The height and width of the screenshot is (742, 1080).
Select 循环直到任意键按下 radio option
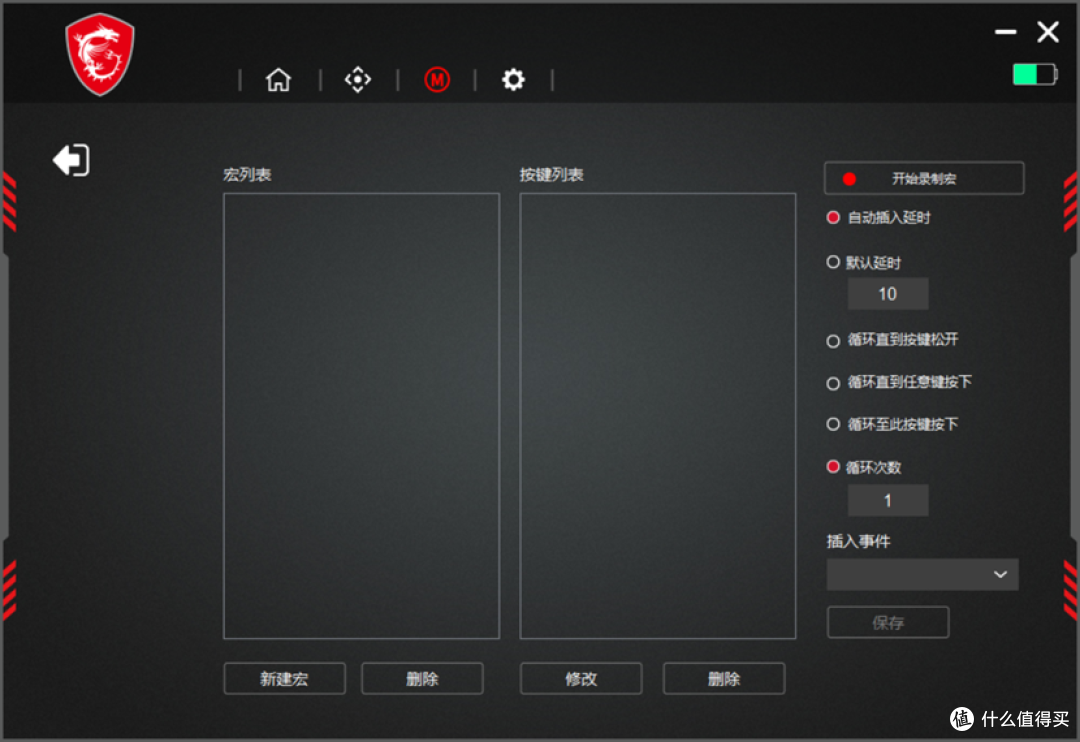(833, 384)
